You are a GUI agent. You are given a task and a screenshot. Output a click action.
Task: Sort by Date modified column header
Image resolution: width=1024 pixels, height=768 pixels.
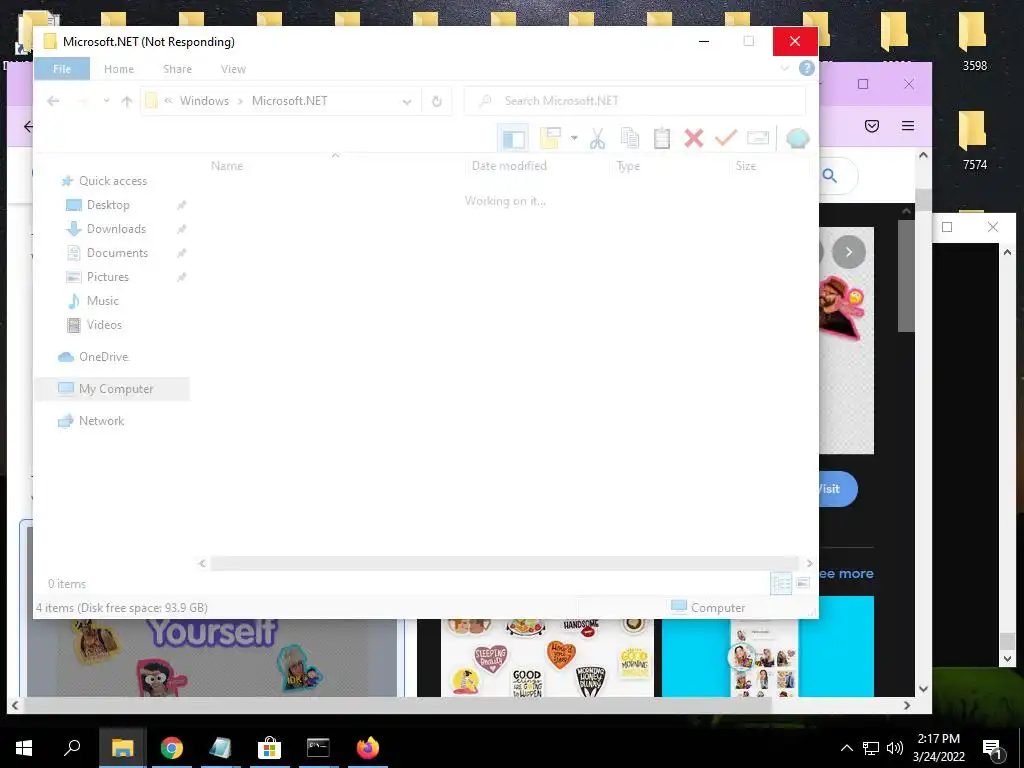509,166
